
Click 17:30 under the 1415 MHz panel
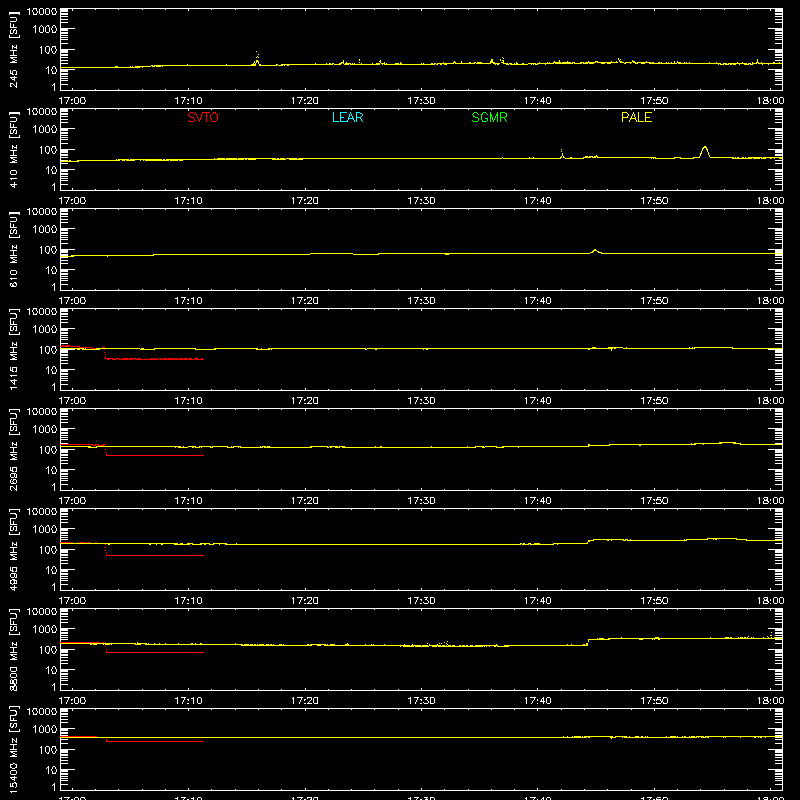[421, 401]
